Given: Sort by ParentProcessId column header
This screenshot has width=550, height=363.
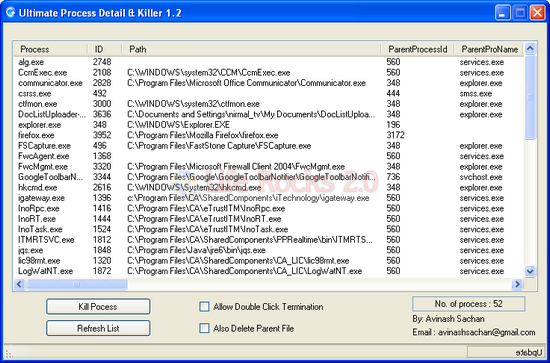Looking at the screenshot, I should [417, 49].
